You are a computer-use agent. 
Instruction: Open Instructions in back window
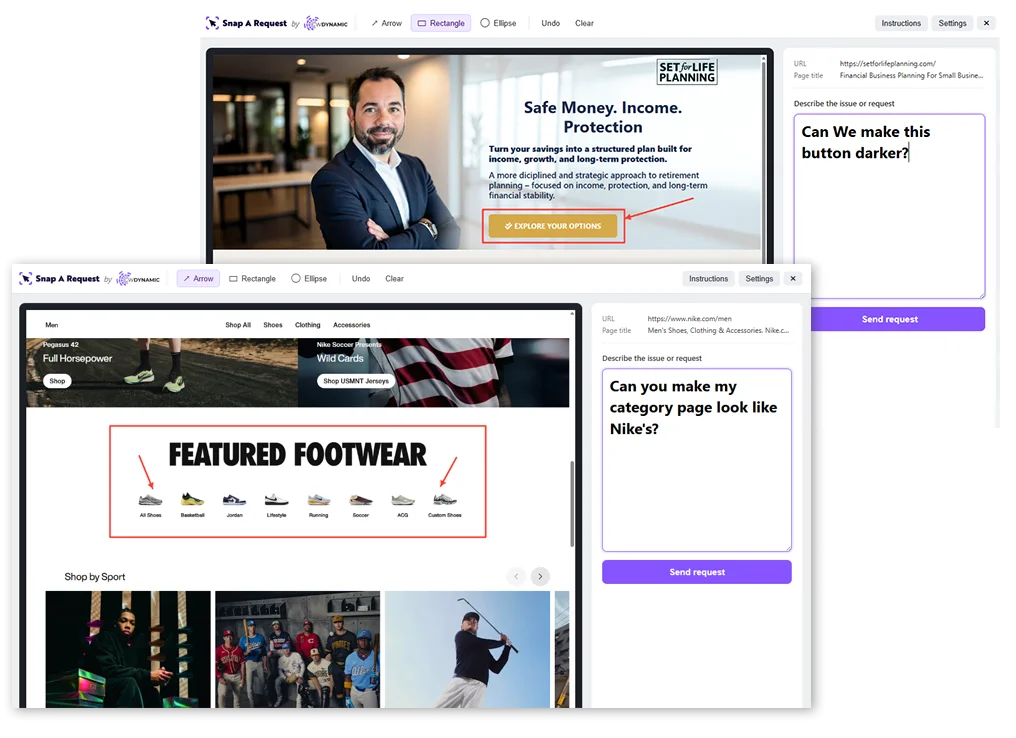(x=901, y=23)
